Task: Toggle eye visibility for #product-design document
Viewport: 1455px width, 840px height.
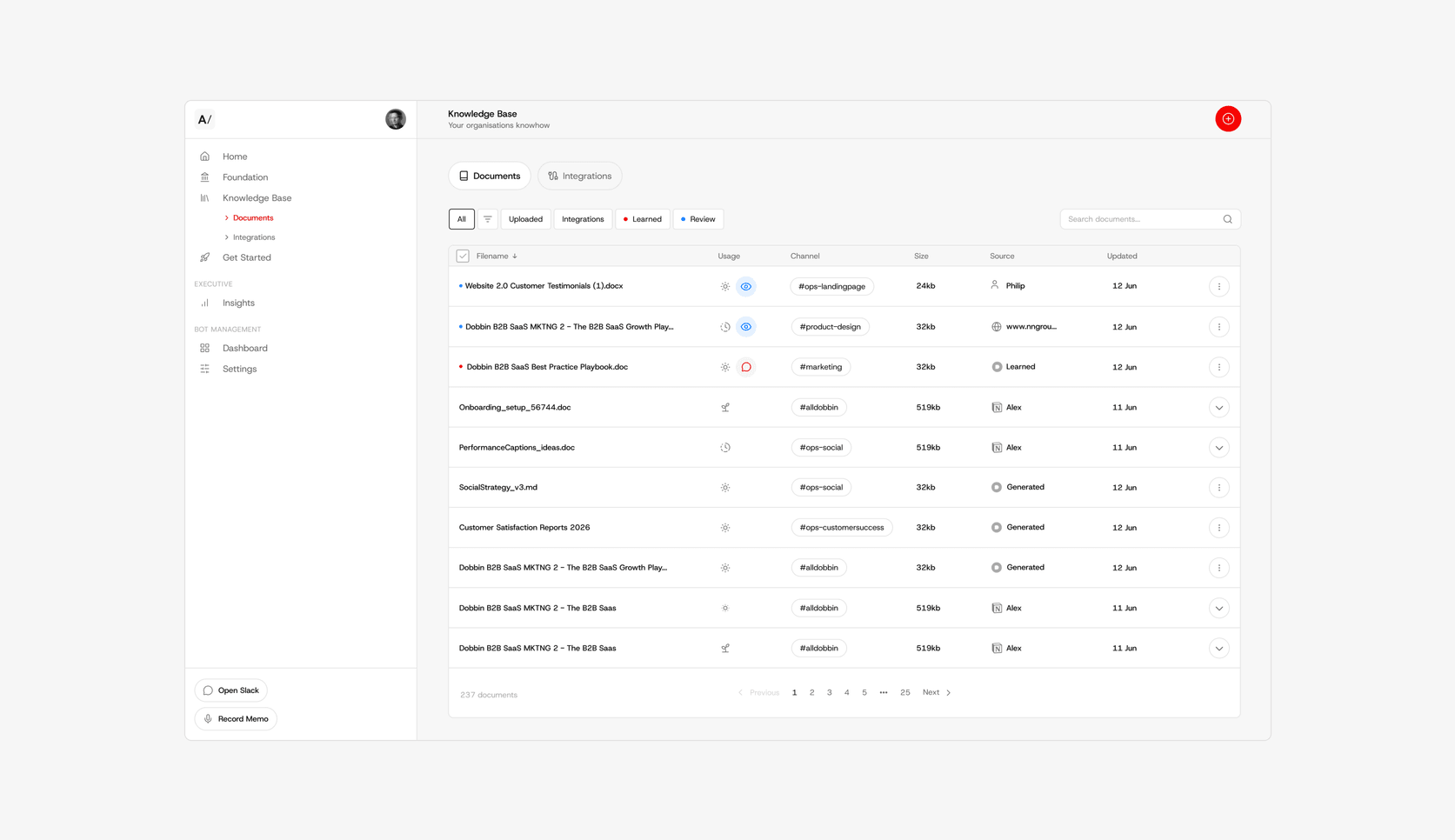Action: click(x=746, y=327)
